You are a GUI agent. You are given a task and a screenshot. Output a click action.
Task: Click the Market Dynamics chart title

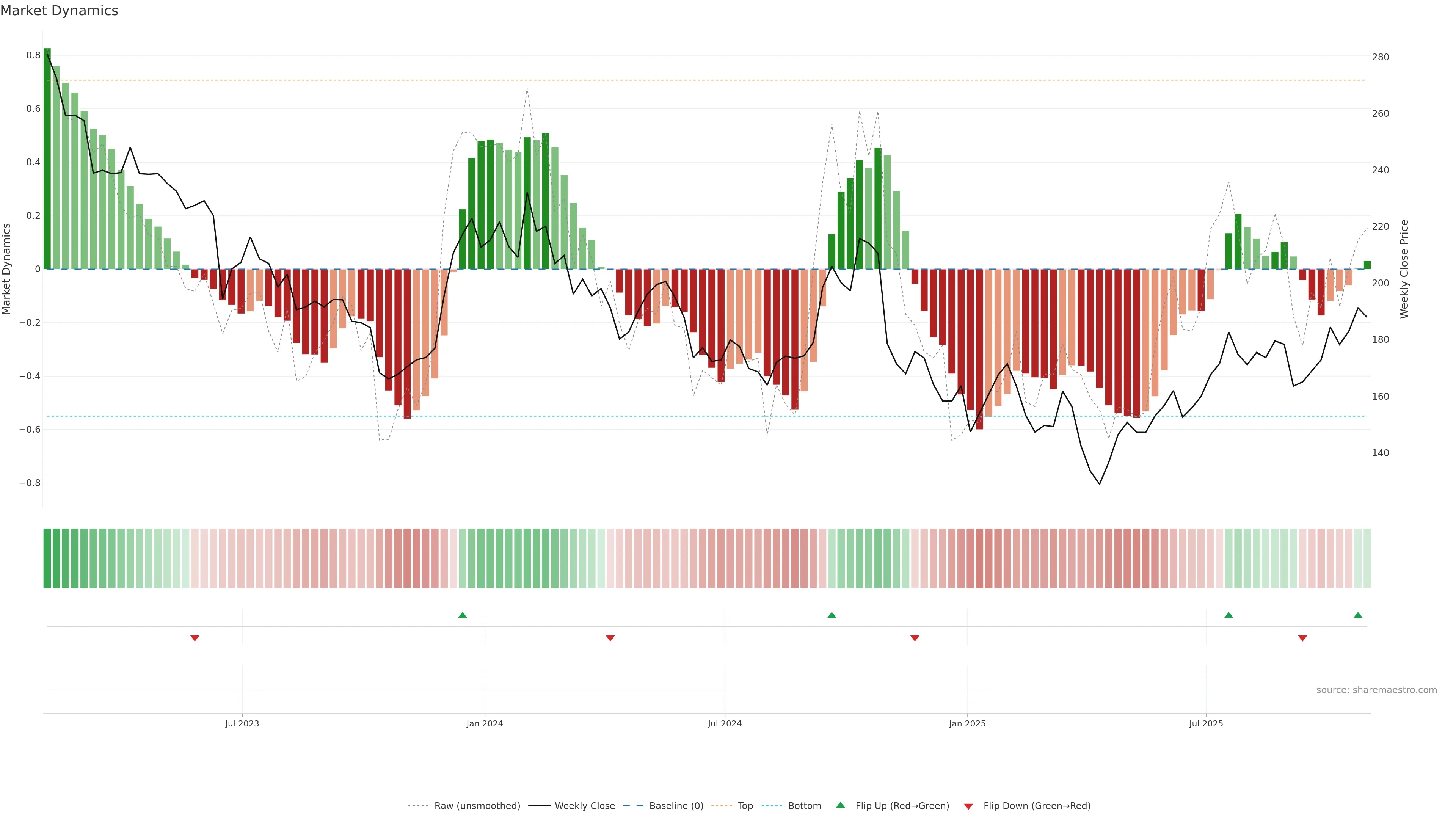click(60, 11)
